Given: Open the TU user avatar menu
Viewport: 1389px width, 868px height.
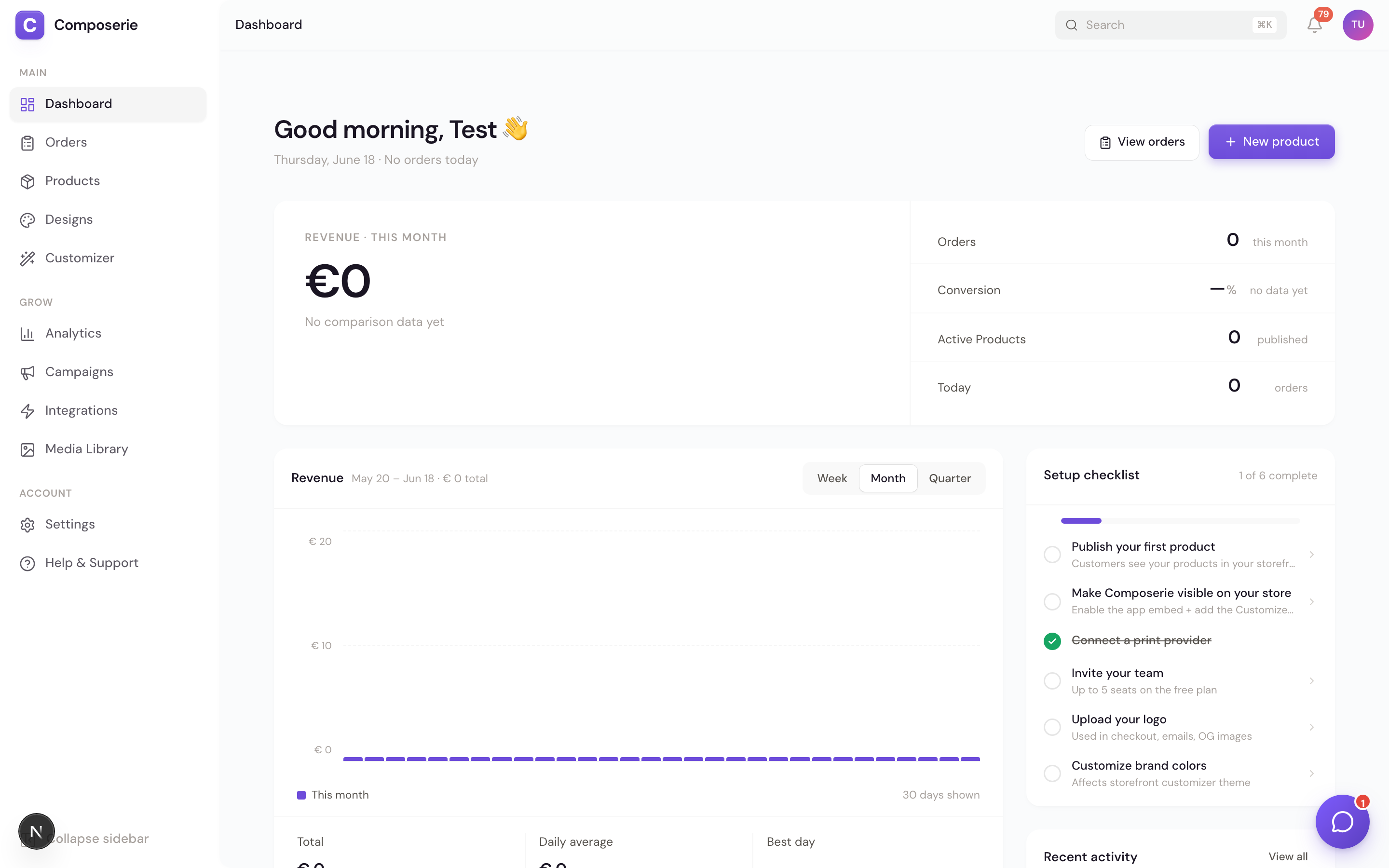Looking at the screenshot, I should pyautogui.click(x=1358, y=25).
